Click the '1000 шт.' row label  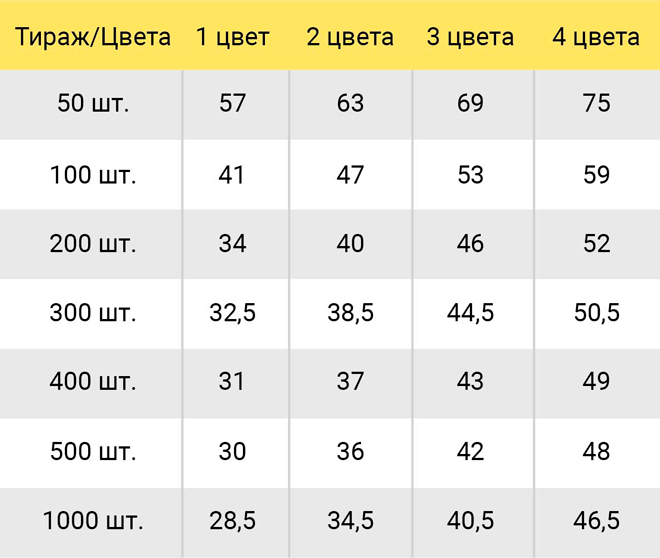(x=93, y=521)
